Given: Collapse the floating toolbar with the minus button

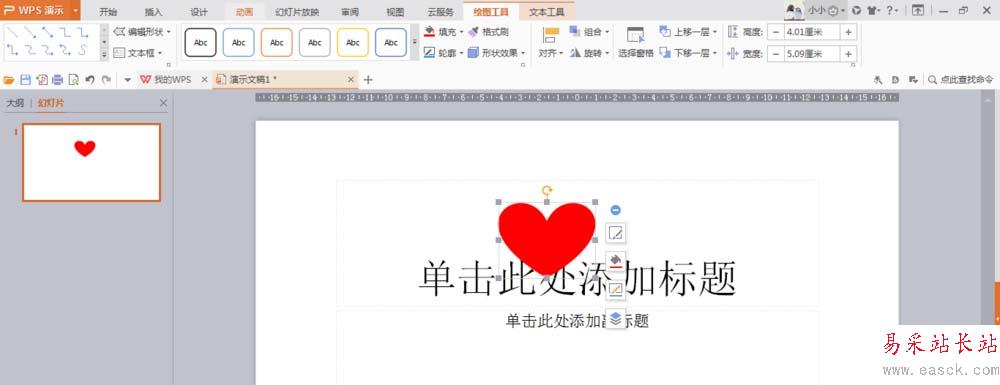Looking at the screenshot, I should (x=615, y=210).
